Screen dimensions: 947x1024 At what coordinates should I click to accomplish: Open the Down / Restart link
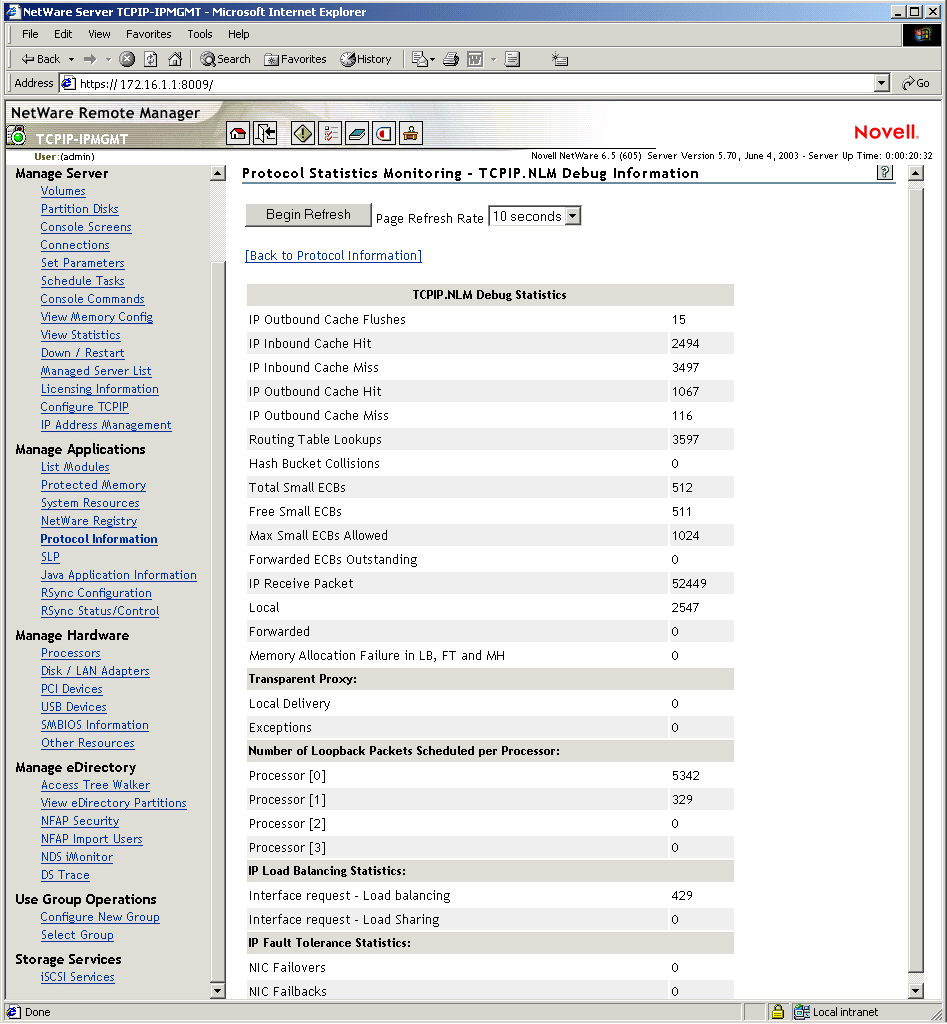point(82,353)
